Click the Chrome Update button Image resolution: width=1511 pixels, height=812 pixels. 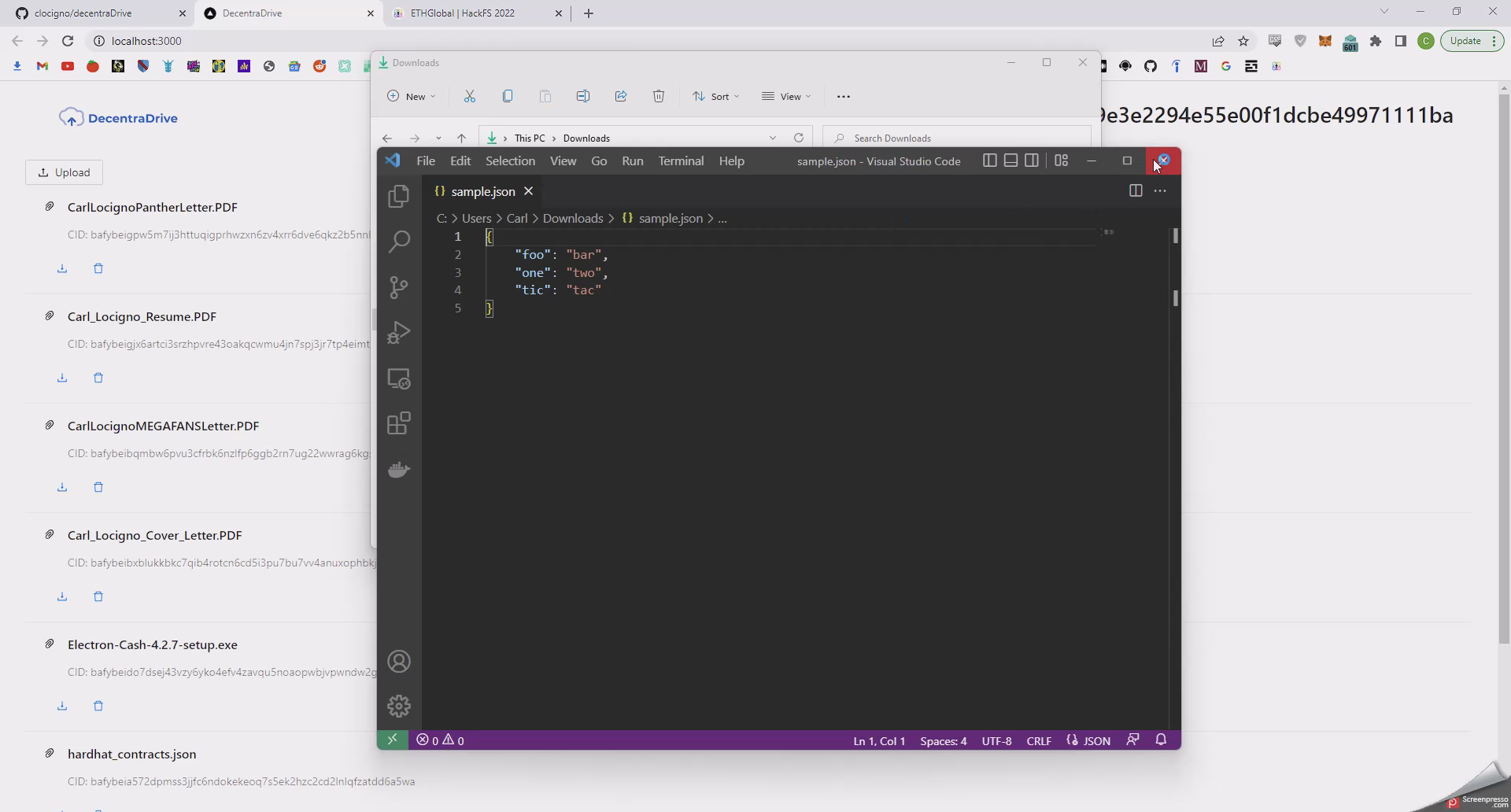(x=1465, y=41)
